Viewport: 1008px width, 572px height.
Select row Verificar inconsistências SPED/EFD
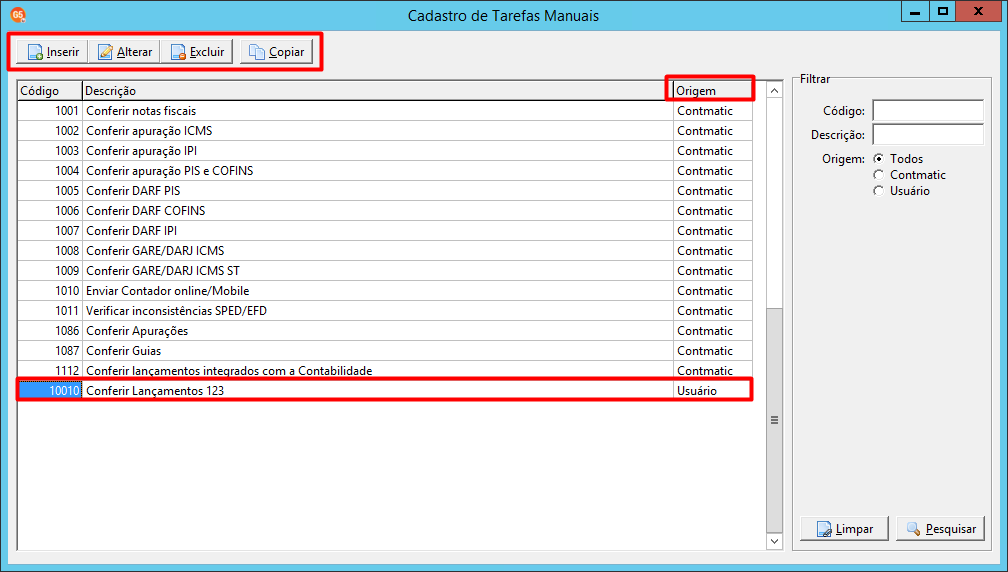(x=385, y=310)
